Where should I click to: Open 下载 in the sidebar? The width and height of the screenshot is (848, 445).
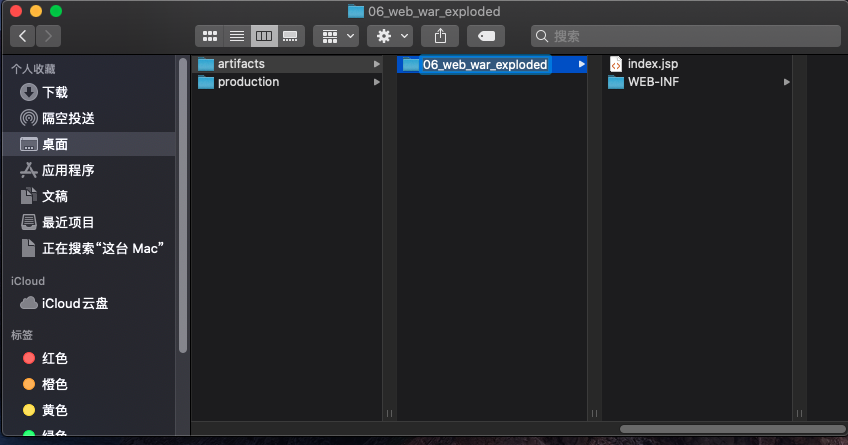pyautogui.click(x=89, y=92)
